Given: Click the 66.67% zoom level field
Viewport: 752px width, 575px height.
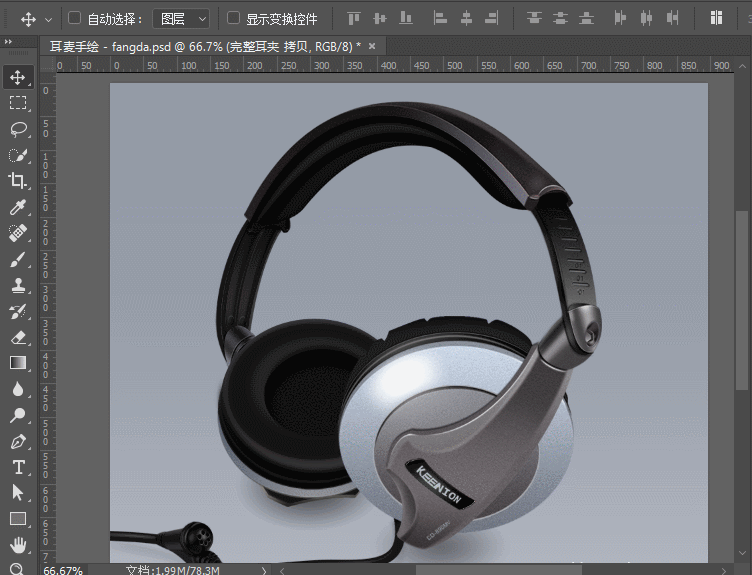Looking at the screenshot, I should 63,570.
